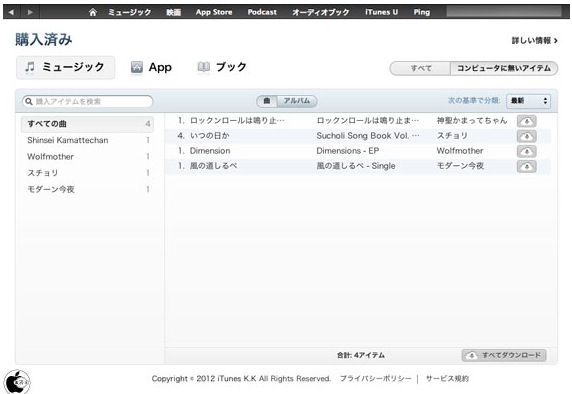Click artist 神聖かまってちゃん in the song list

click(472, 121)
